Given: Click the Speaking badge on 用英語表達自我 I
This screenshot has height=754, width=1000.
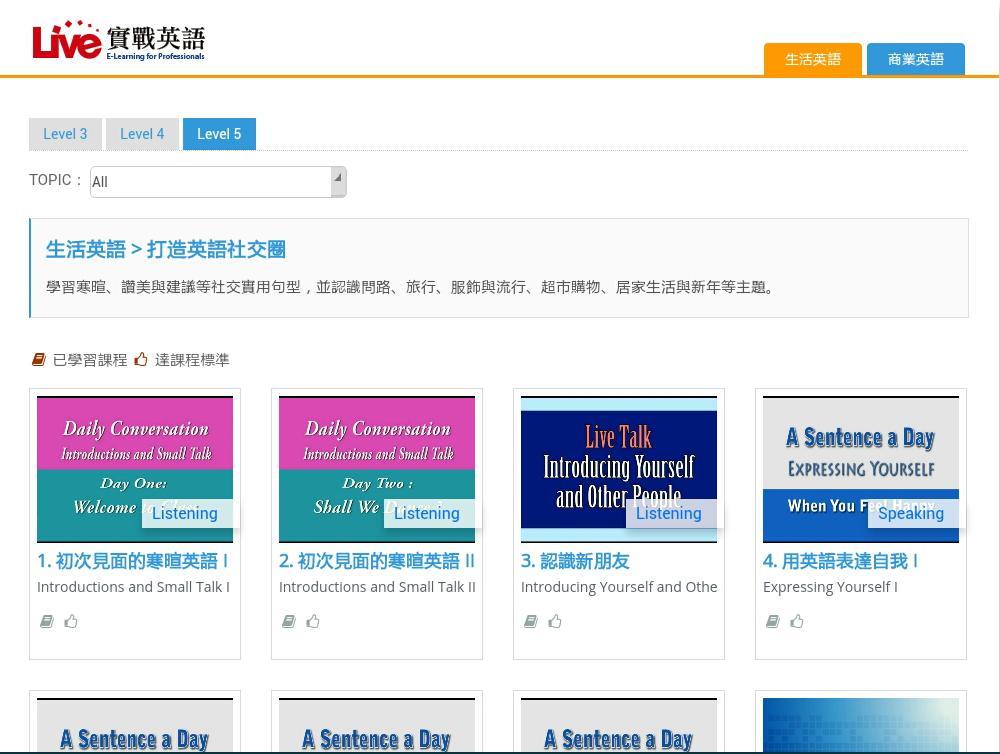Looking at the screenshot, I should pyautogui.click(x=910, y=513).
